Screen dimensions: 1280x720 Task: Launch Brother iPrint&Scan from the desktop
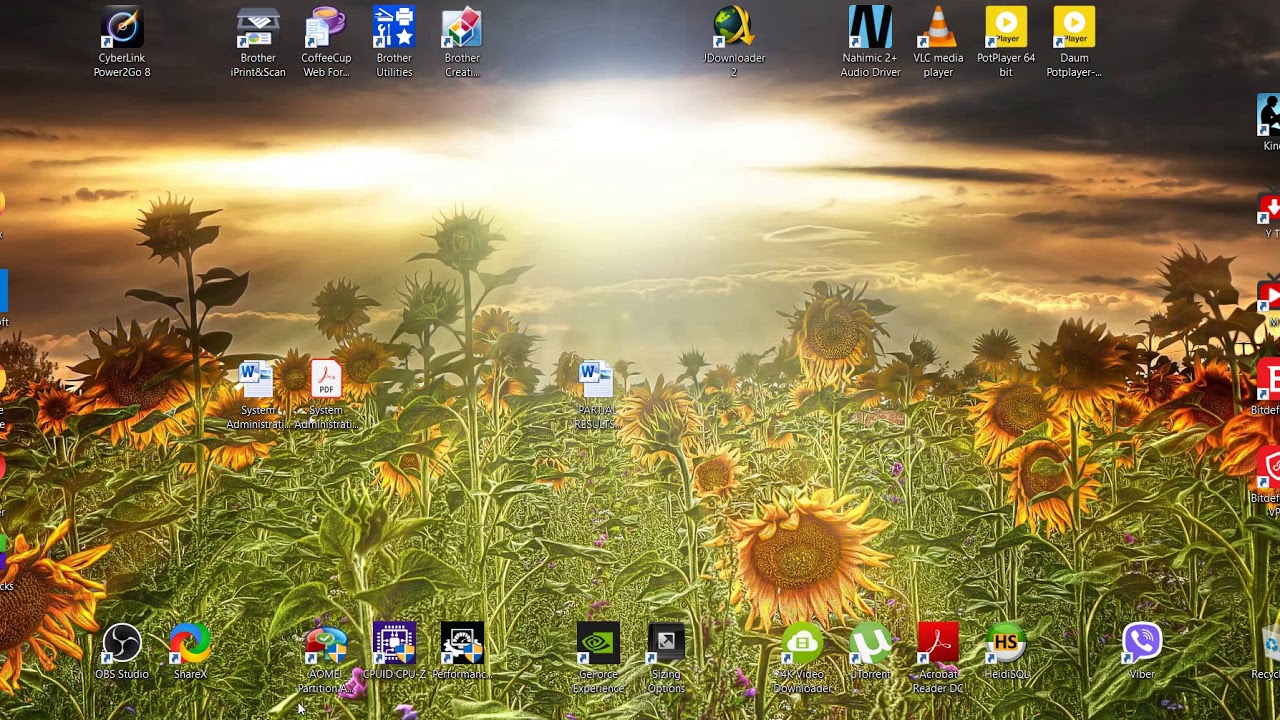(x=258, y=28)
